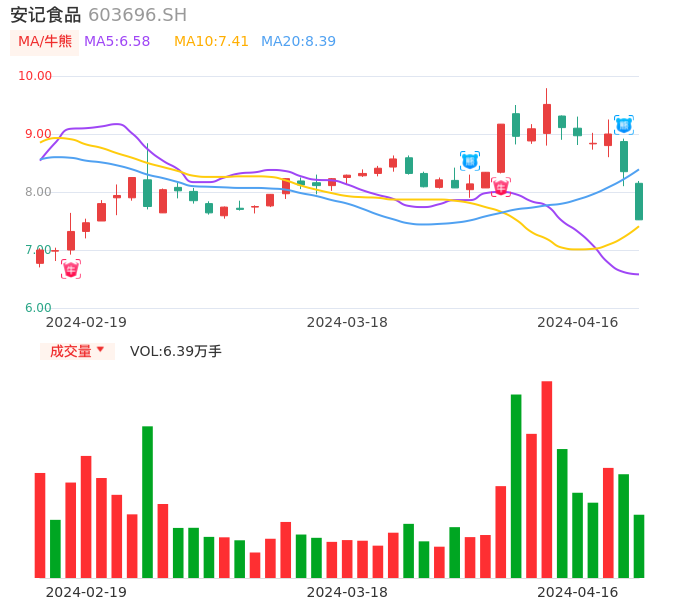
Task: Click the pink bull marker under the tall red candle
Action: point(501,187)
